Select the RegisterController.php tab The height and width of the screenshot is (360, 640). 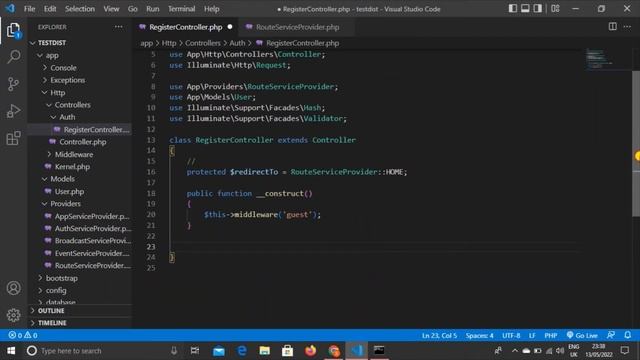185,27
